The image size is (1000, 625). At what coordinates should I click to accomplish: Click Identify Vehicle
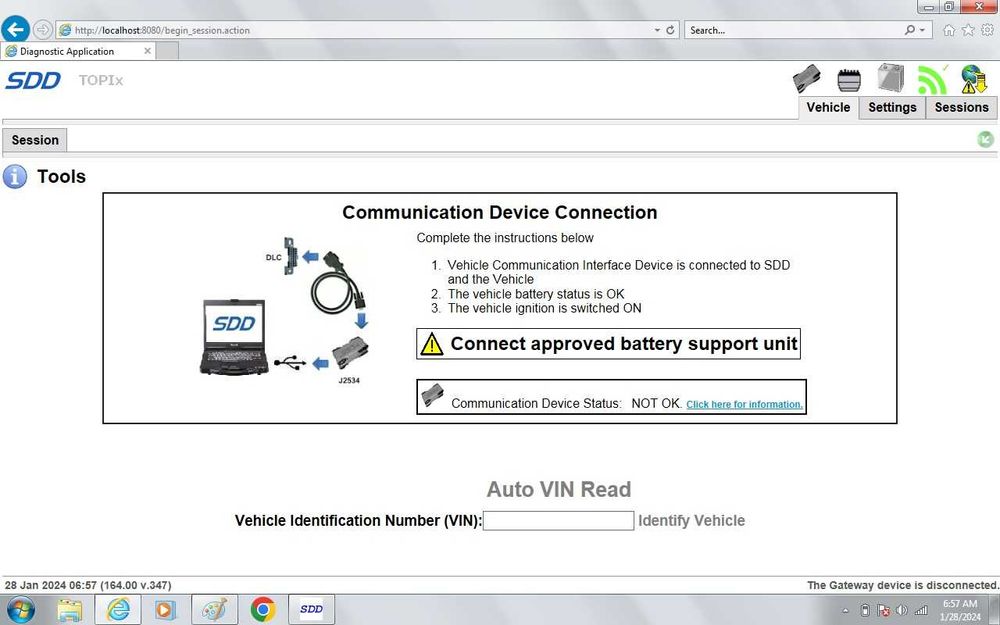[x=691, y=520]
